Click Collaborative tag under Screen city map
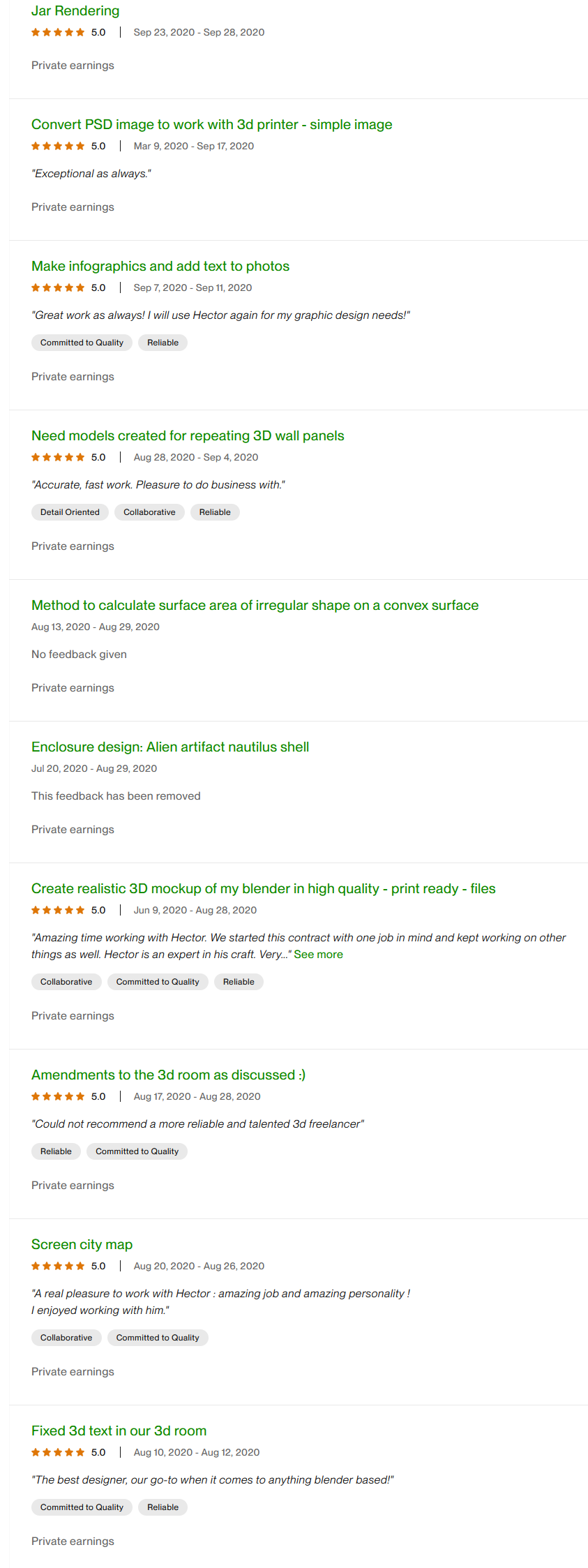The image size is (588, 1568). click(66, 1338)
